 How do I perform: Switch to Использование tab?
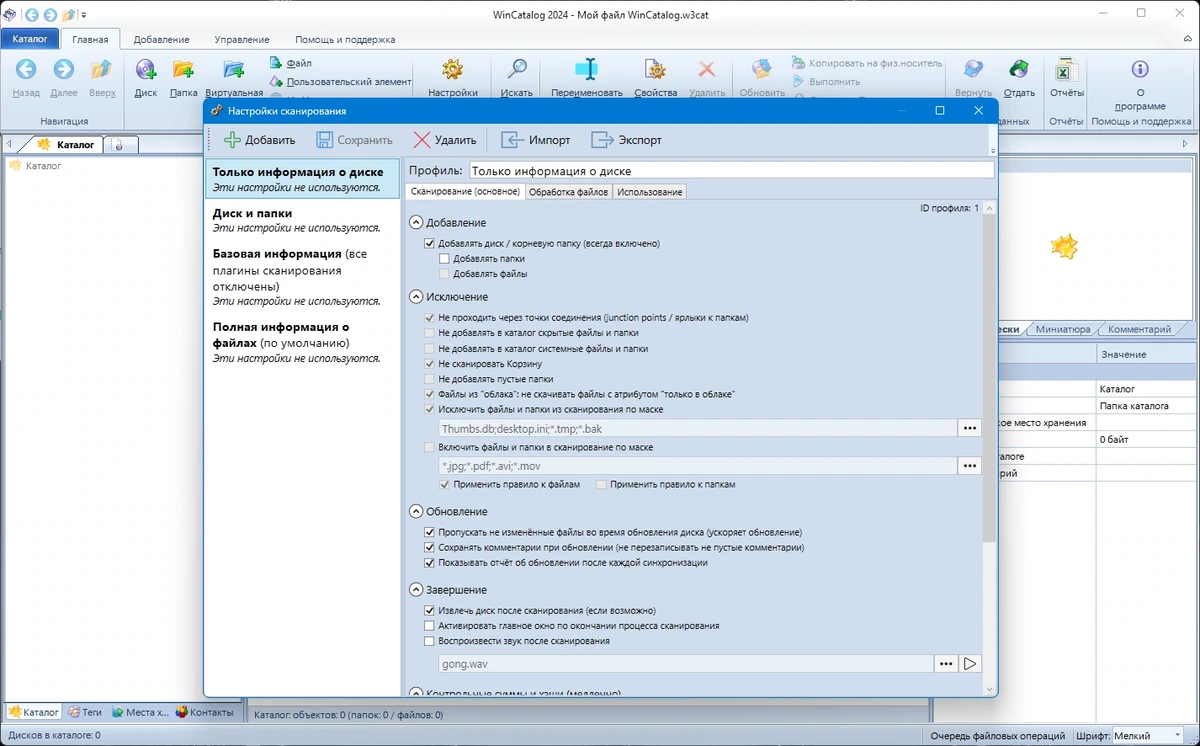tap(650, 191)
